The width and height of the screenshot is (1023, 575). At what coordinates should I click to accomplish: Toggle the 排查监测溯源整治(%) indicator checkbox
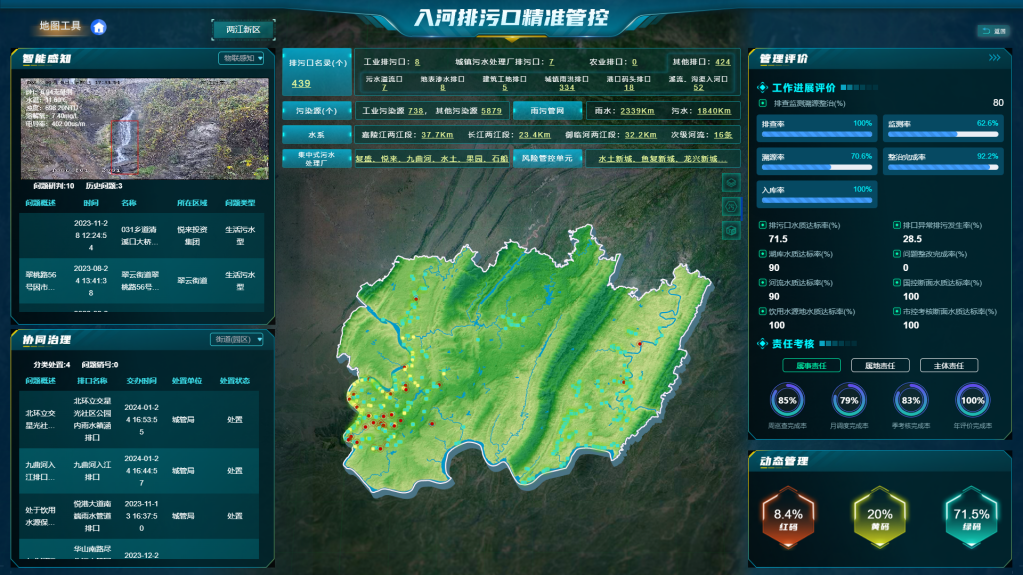764,103
